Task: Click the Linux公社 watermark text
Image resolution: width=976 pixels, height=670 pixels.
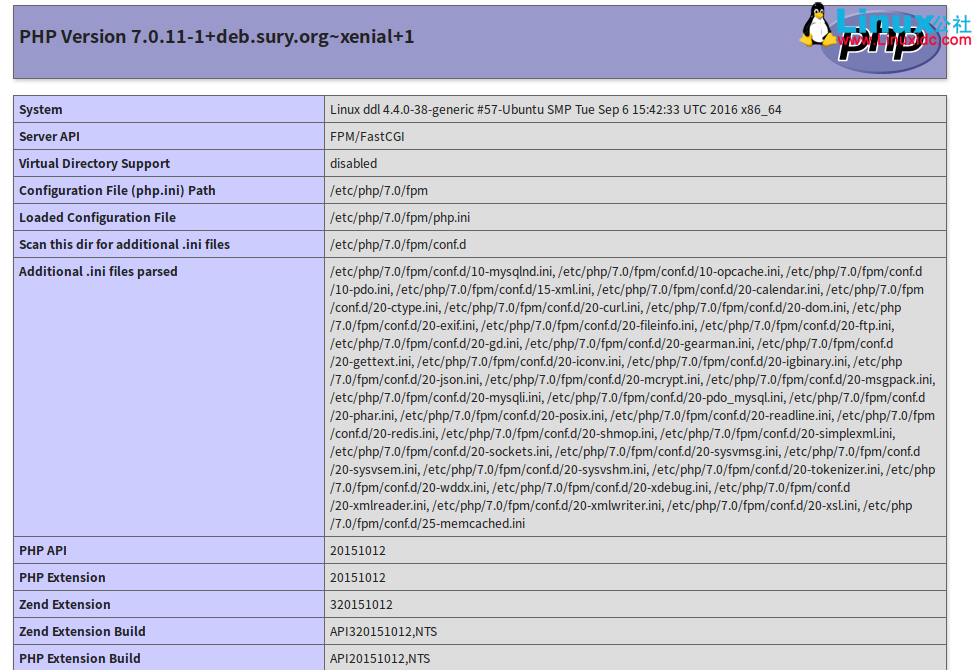Action: click(902, 18)
